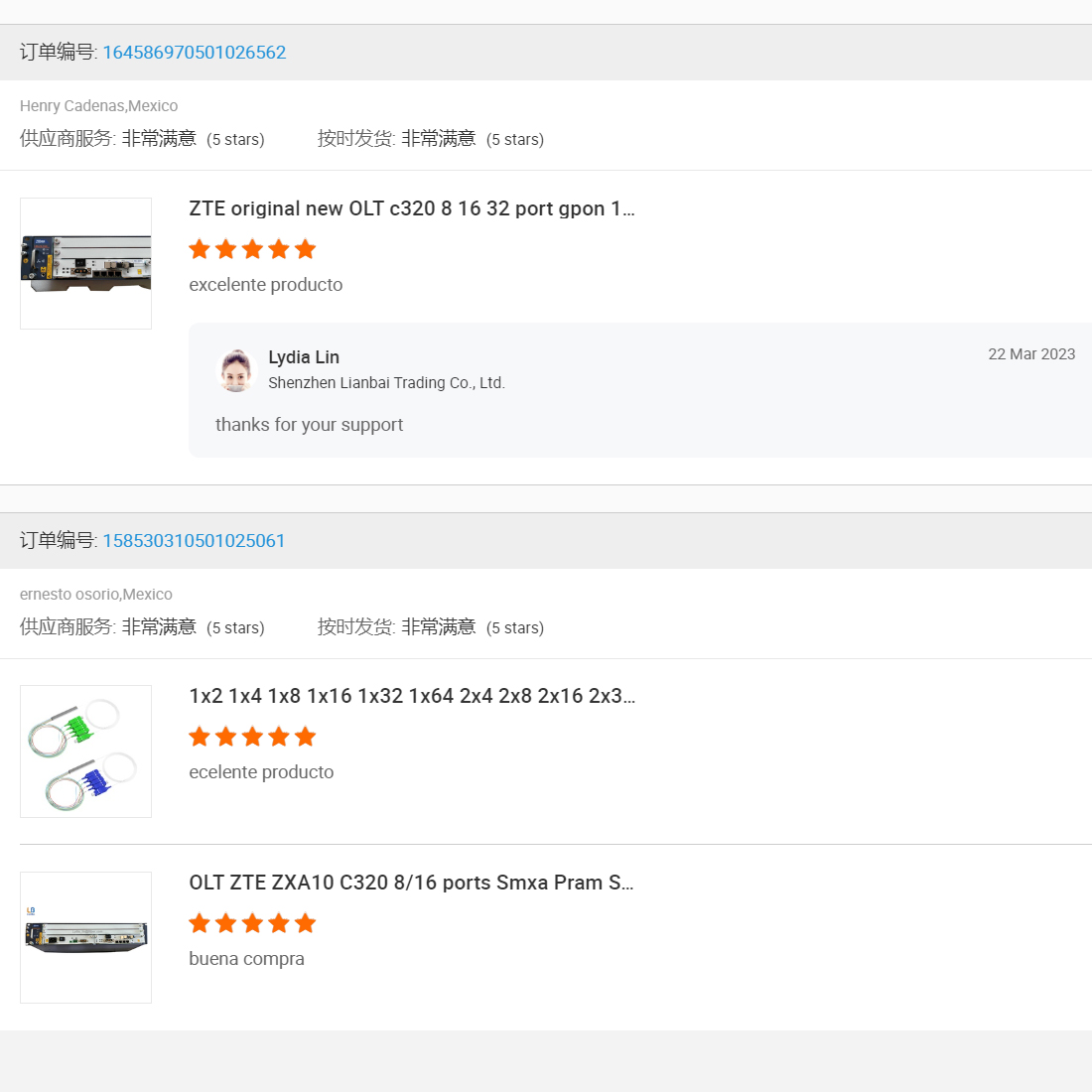Open 'ZTE original new OLT c320' product title
The height and width of the screenshot is (1092, 1092).
(x=411, y=208)
